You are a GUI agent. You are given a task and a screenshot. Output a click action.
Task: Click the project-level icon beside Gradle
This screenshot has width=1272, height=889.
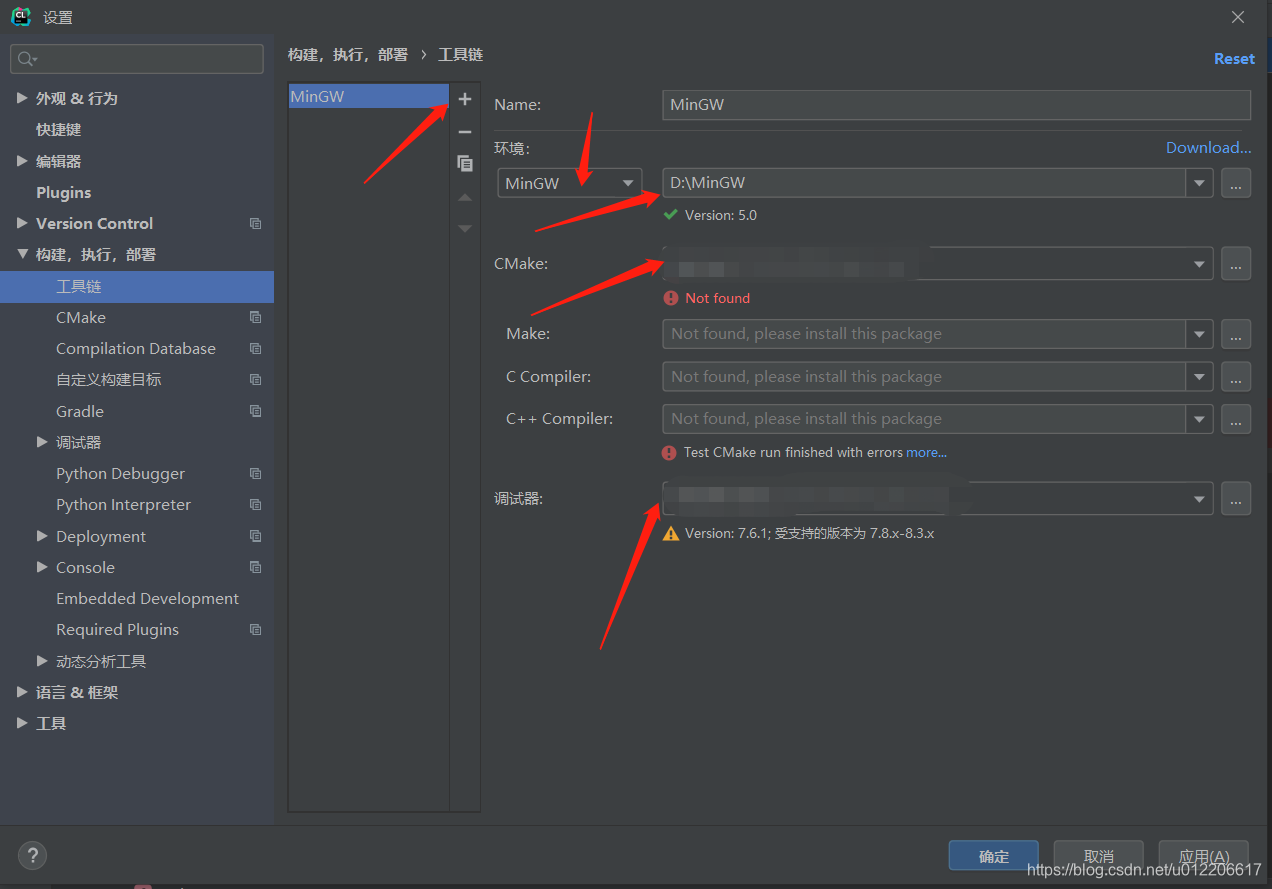point(255,411)
